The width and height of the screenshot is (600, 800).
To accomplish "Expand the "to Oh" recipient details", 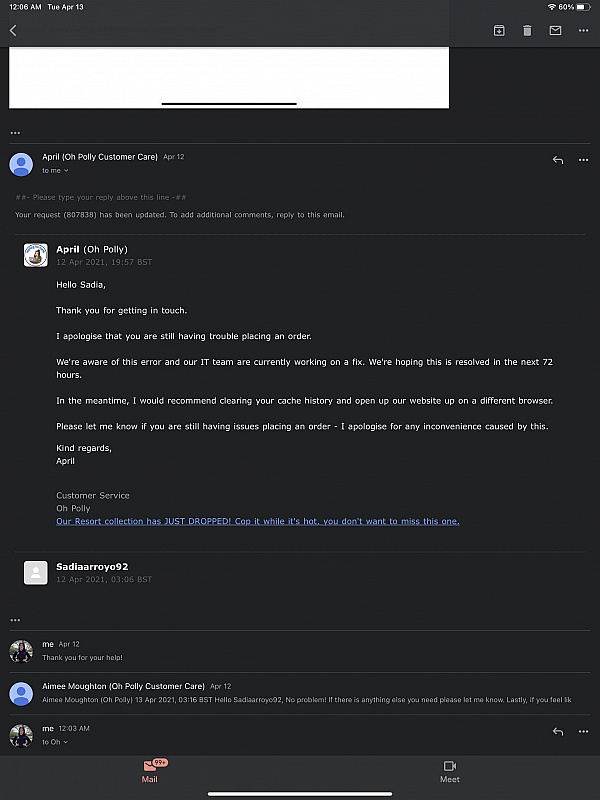I will pyautogui.click(x=55, y=742).
